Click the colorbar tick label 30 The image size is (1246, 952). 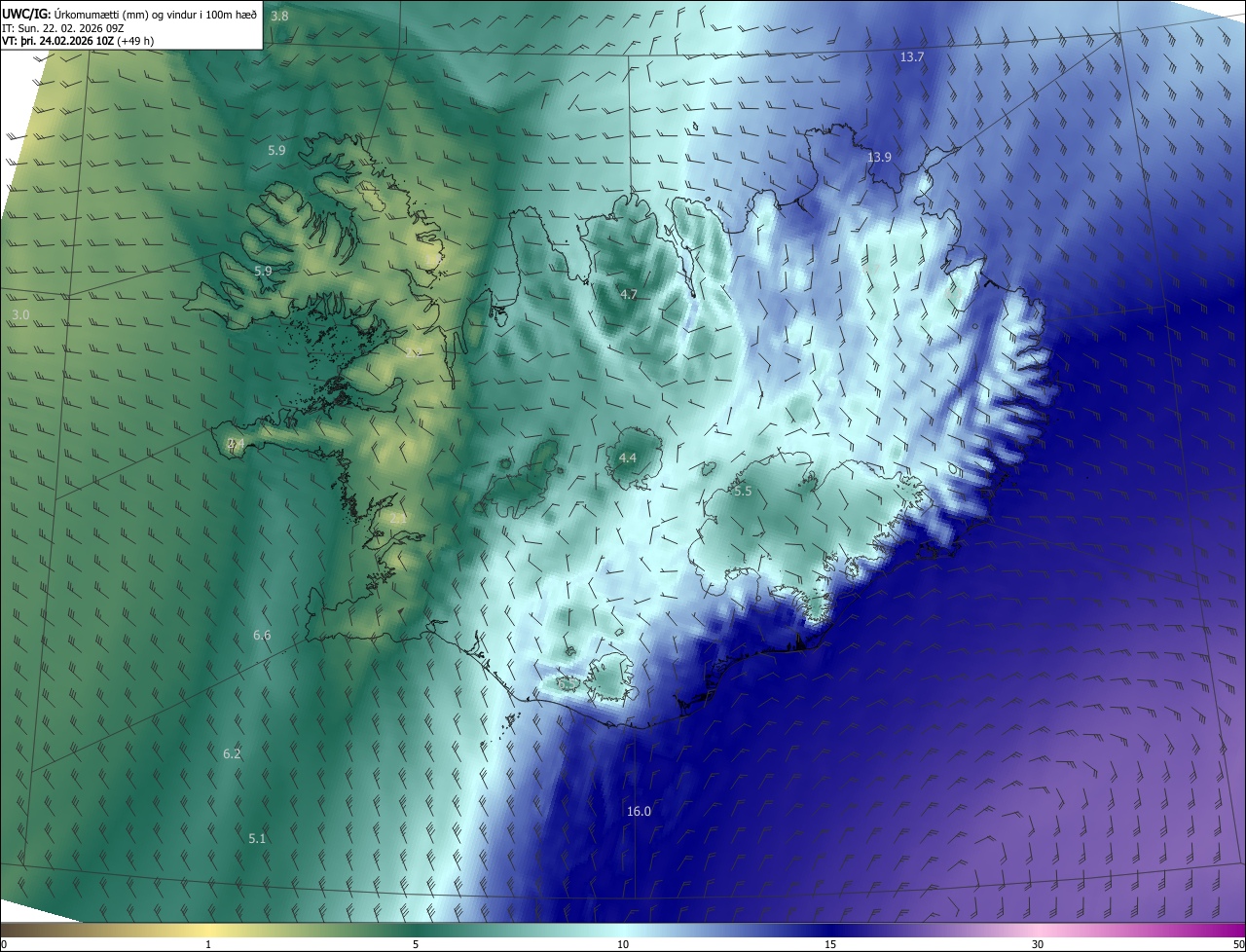[x=1038, y=944]
